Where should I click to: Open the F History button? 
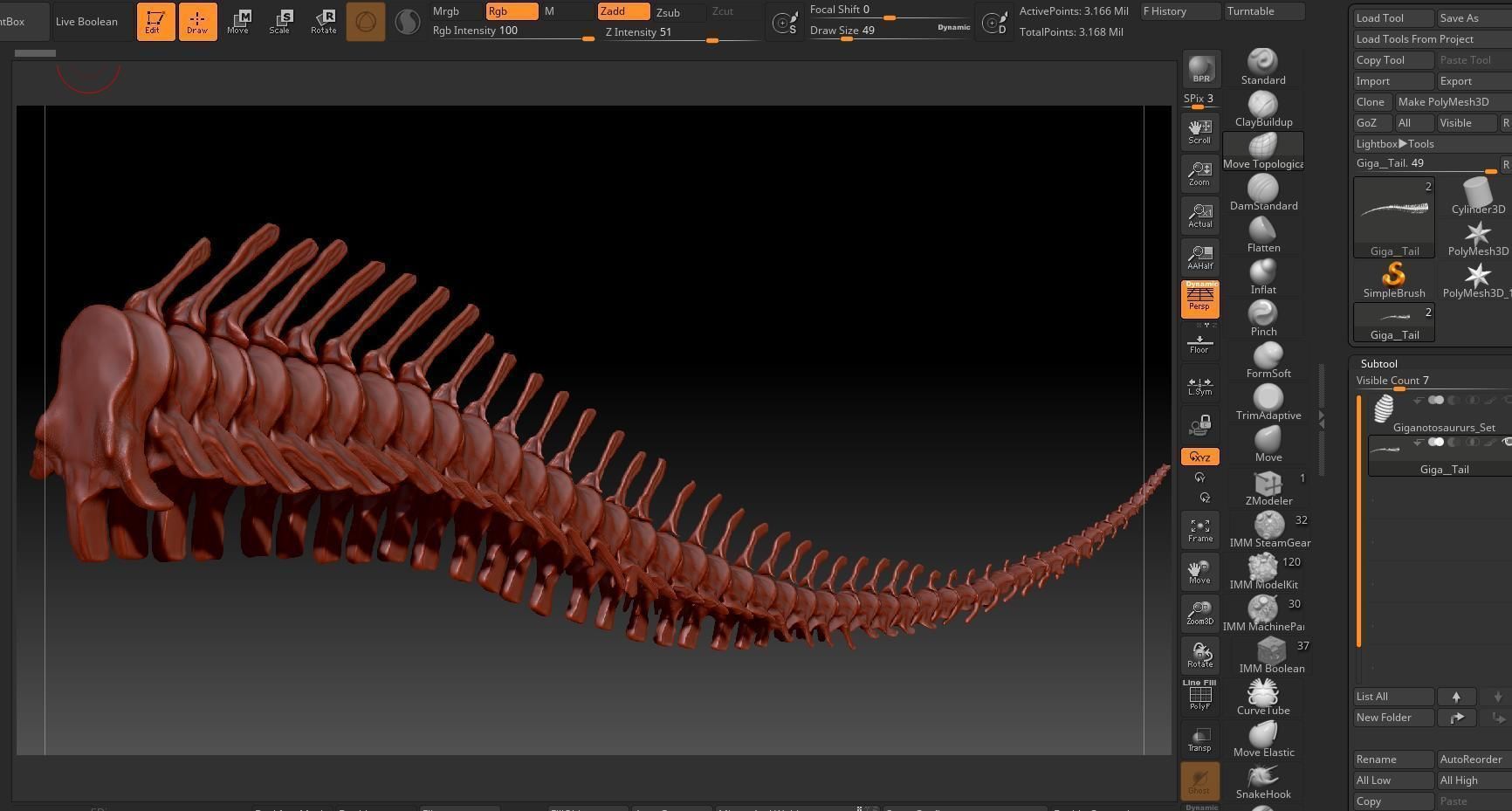point(1180,11)
